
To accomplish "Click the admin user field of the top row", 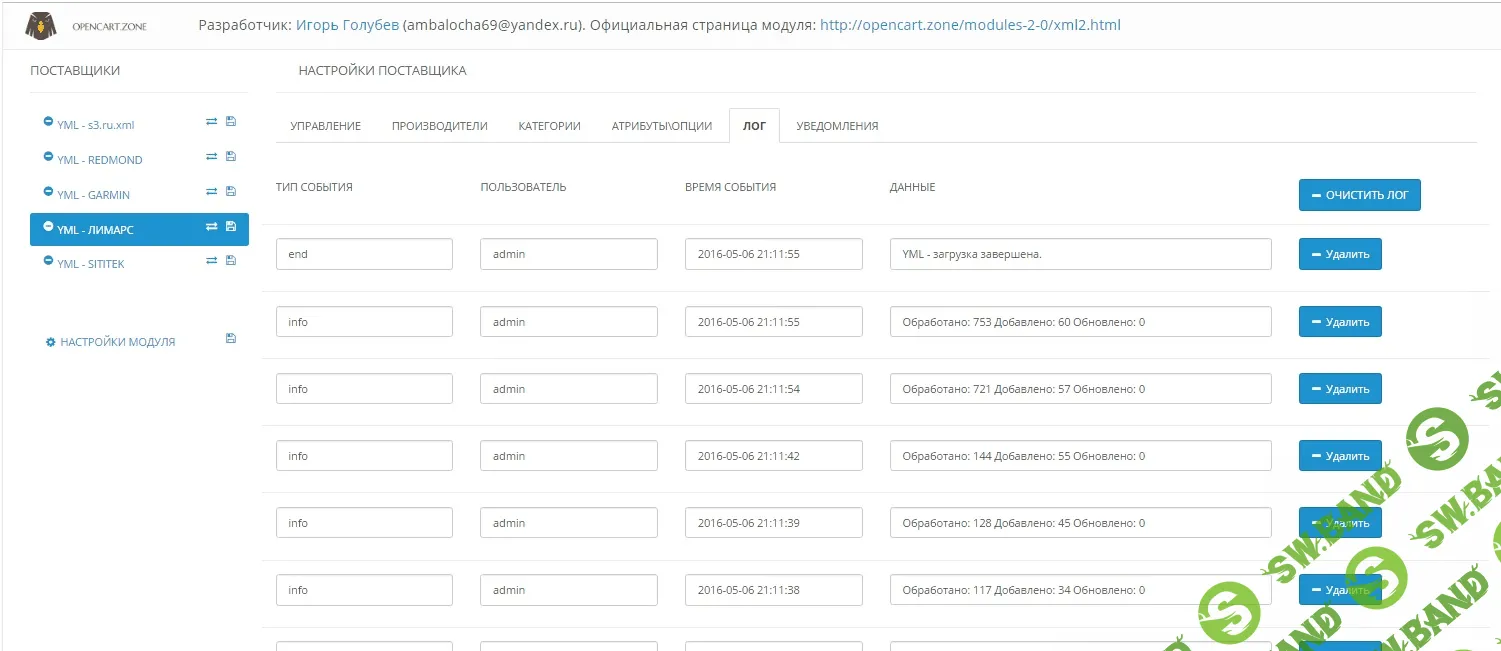I will [x=568, y=254].
